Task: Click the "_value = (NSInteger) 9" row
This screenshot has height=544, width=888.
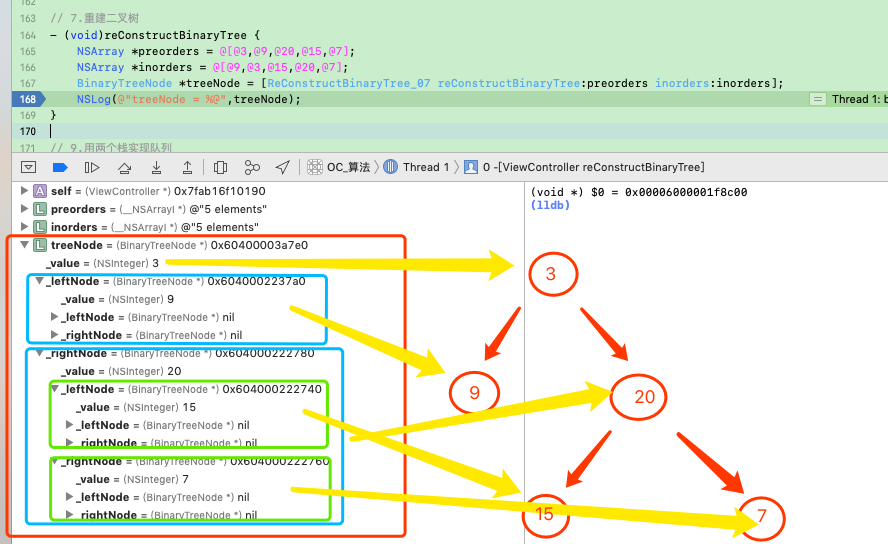Action: click(x=117, y=299)
